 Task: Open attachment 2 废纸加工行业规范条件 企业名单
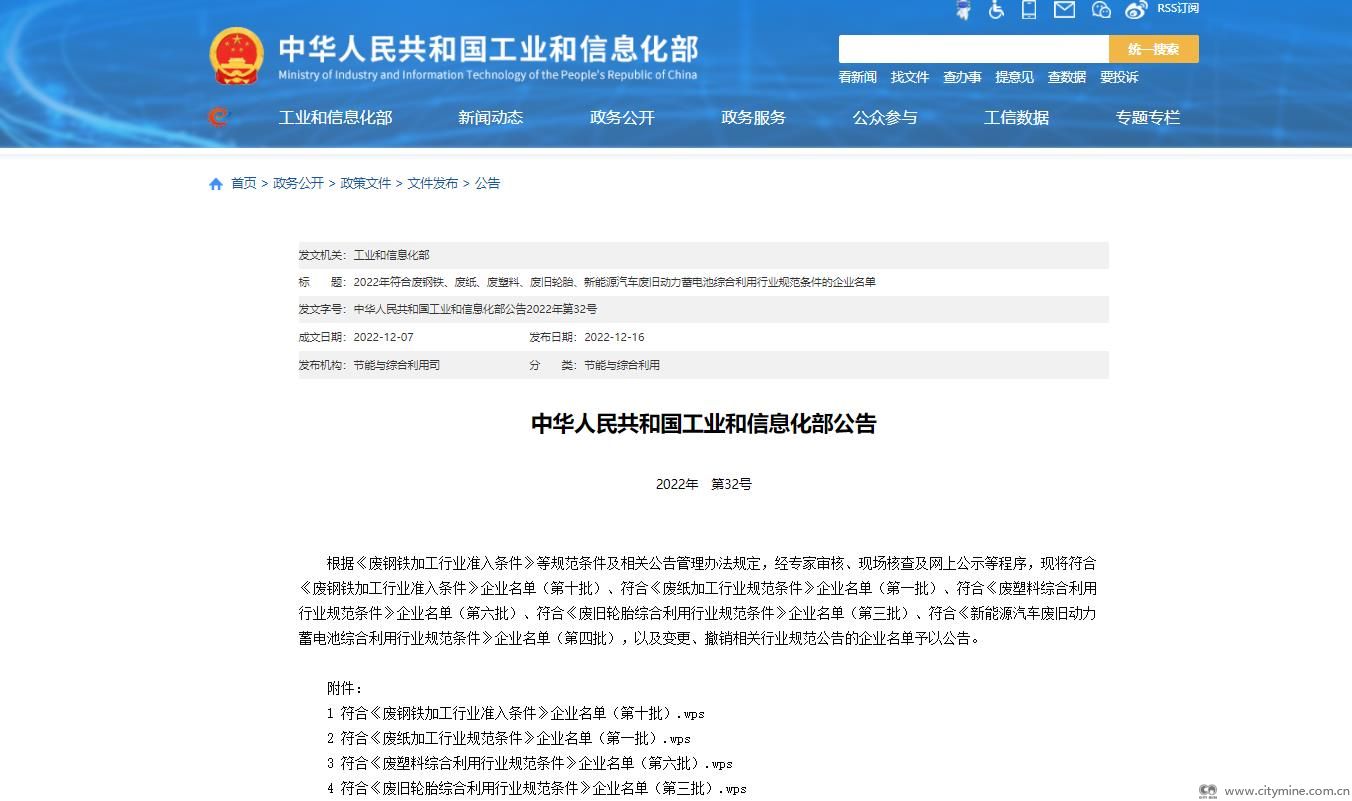(509, 738)
